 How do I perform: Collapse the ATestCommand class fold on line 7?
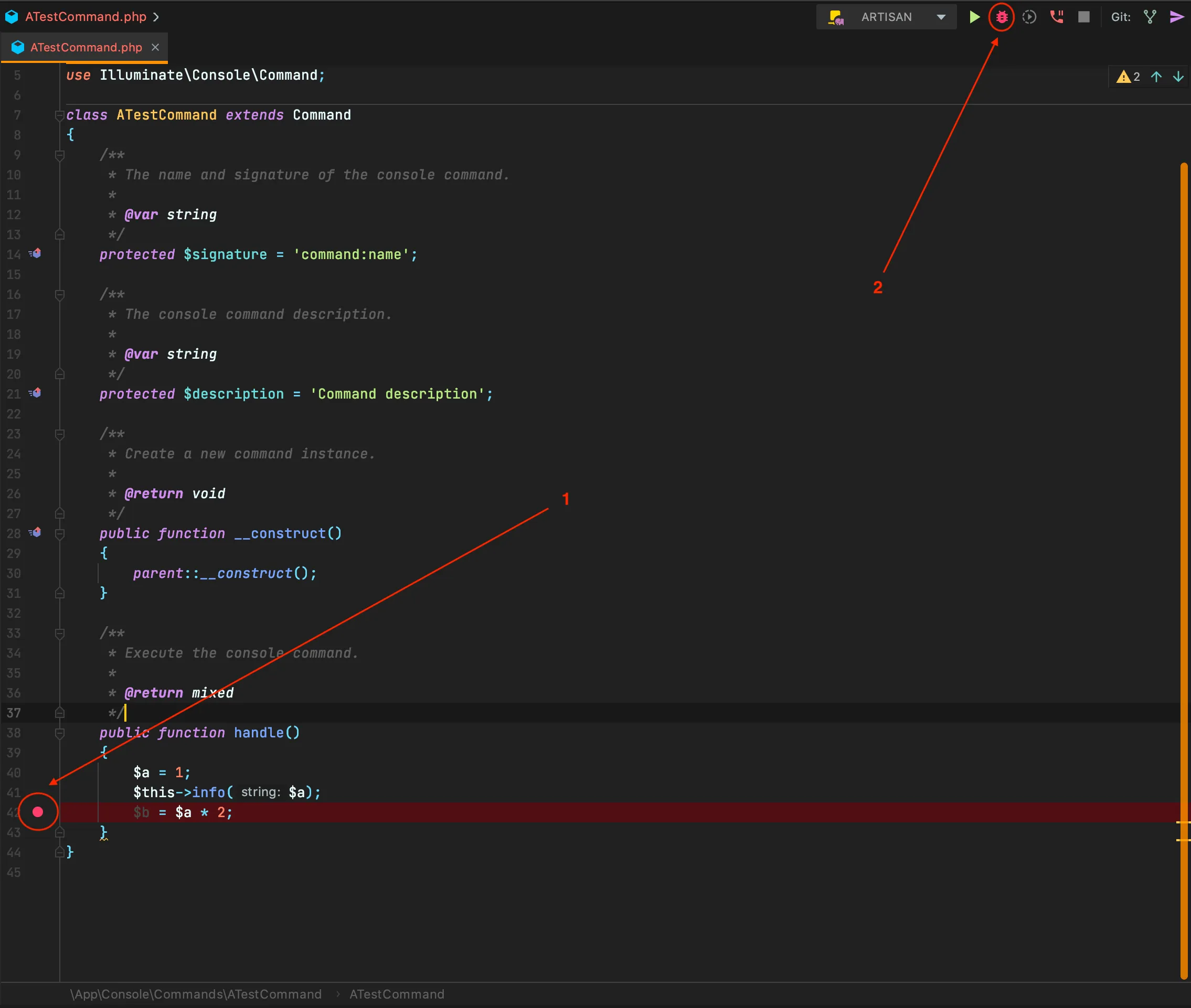point(59,115)
